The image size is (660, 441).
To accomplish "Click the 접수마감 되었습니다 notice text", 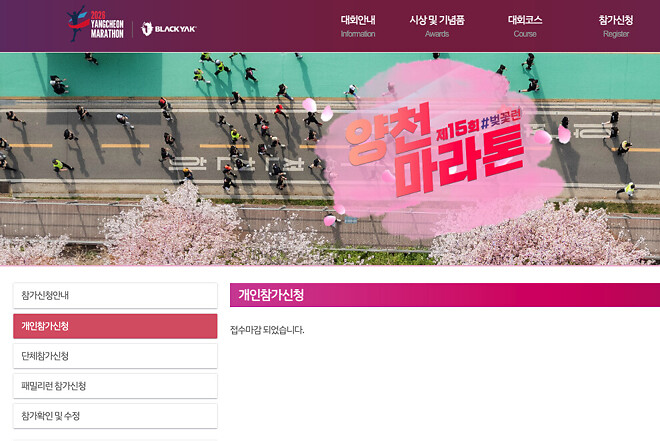I will point(267,330).
